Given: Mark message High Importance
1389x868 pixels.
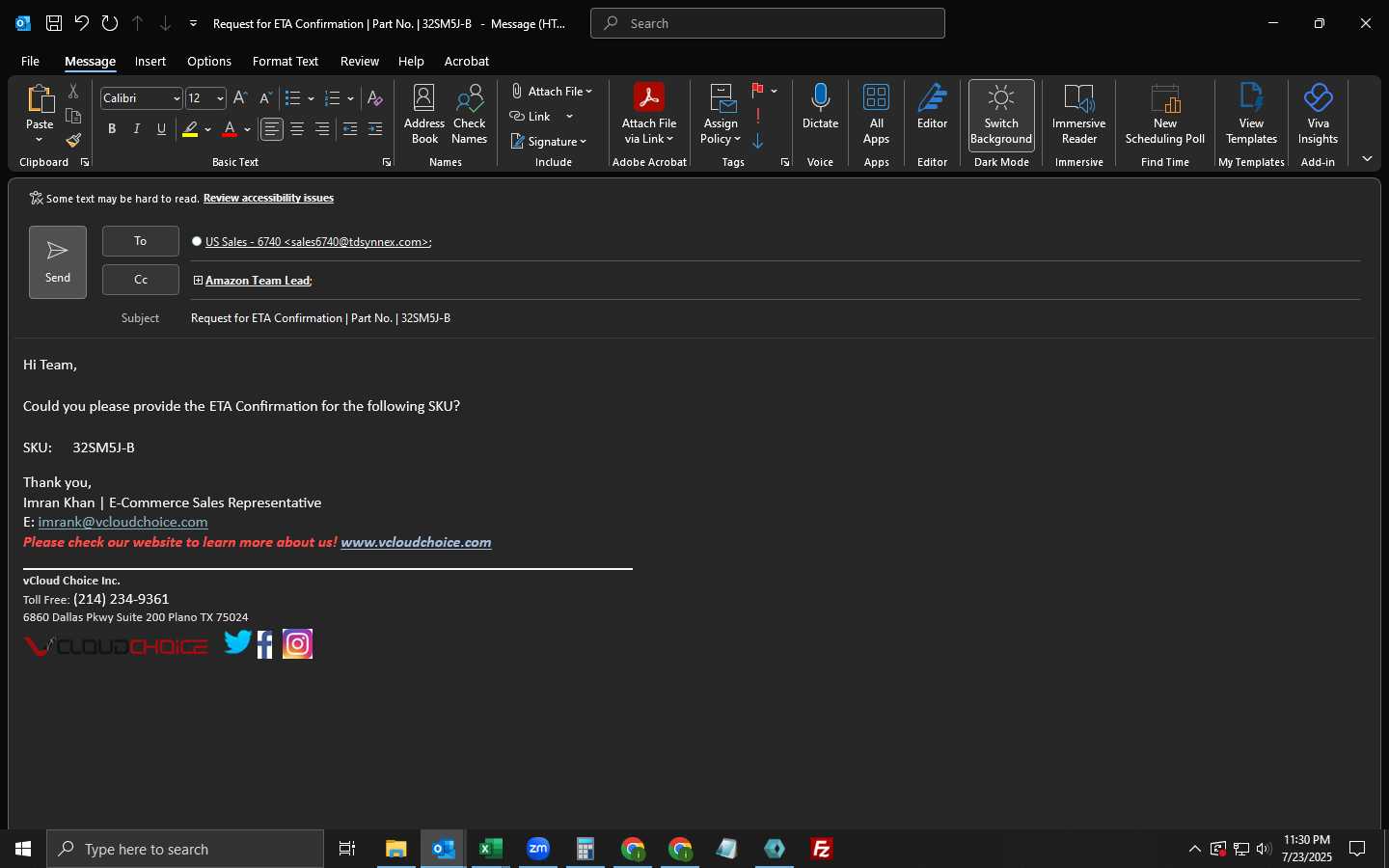Looking at the screenshot, I should (758, 116).
